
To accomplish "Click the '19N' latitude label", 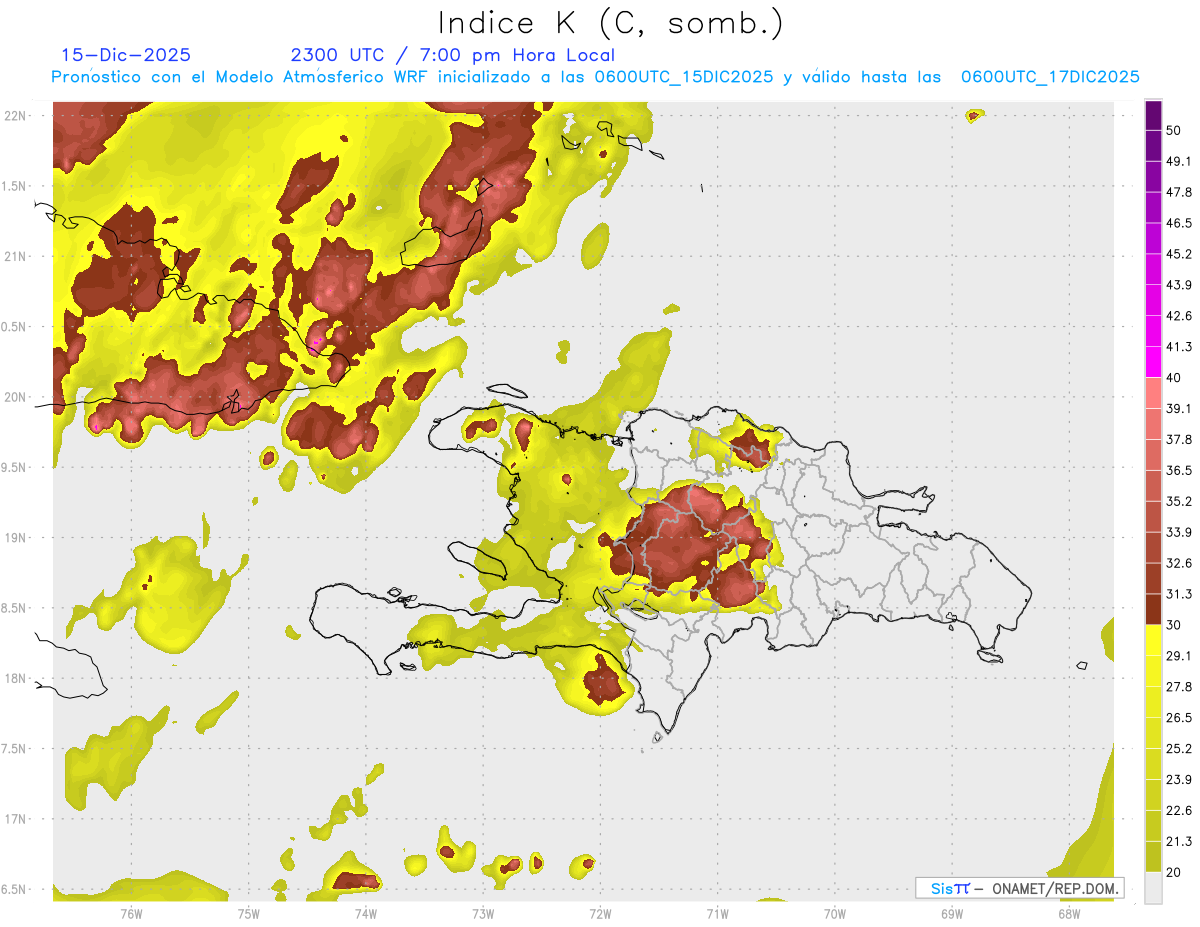I will (15, 538).
